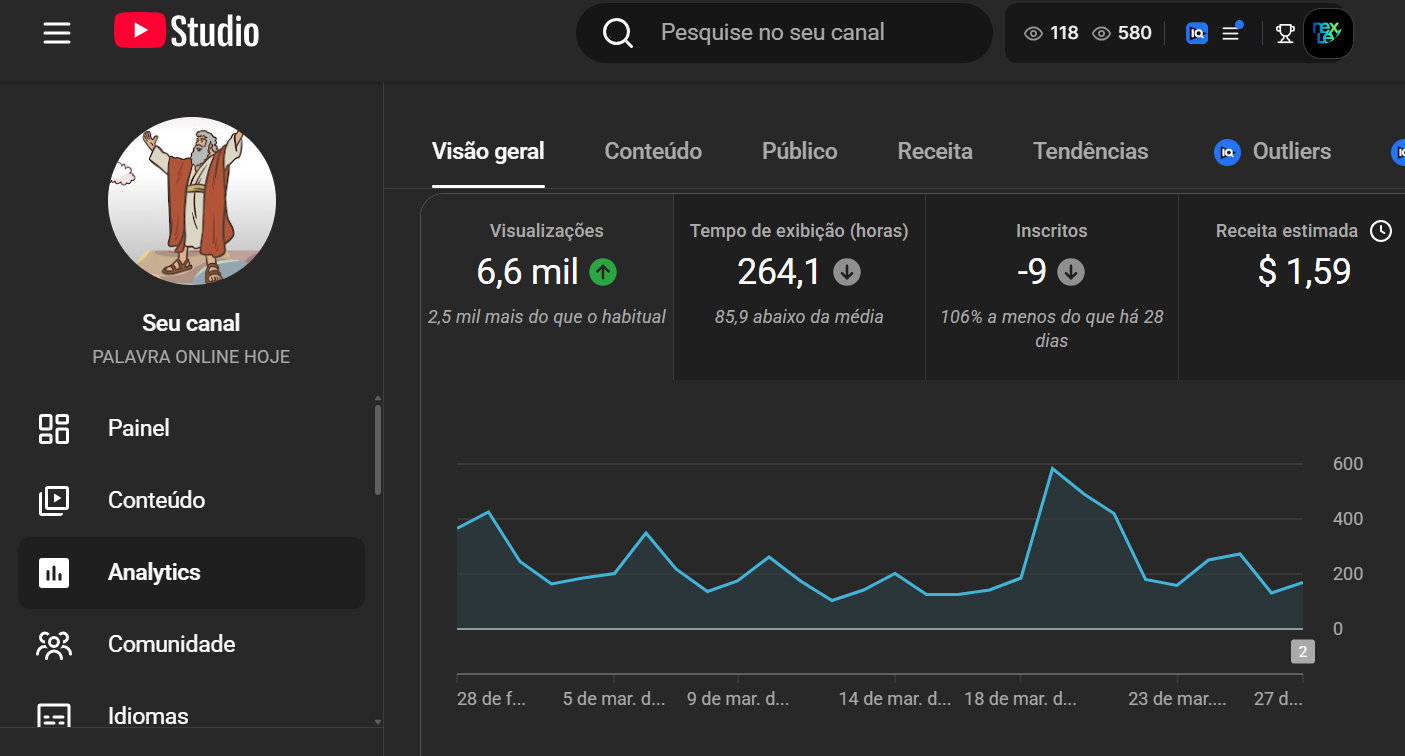Click the trophy icon in the top bar
Screen dimensions: 1405x756
[1285, 34]
